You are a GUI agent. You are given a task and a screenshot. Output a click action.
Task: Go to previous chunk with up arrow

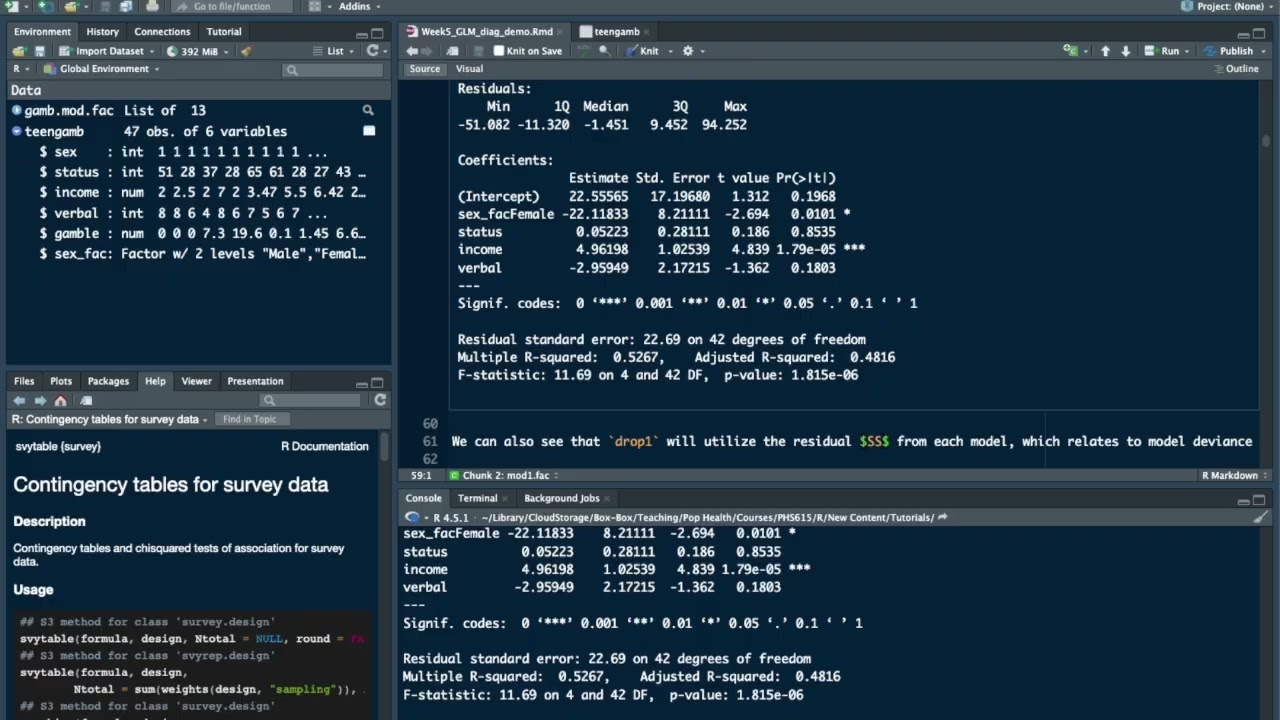click(1105, 51)
